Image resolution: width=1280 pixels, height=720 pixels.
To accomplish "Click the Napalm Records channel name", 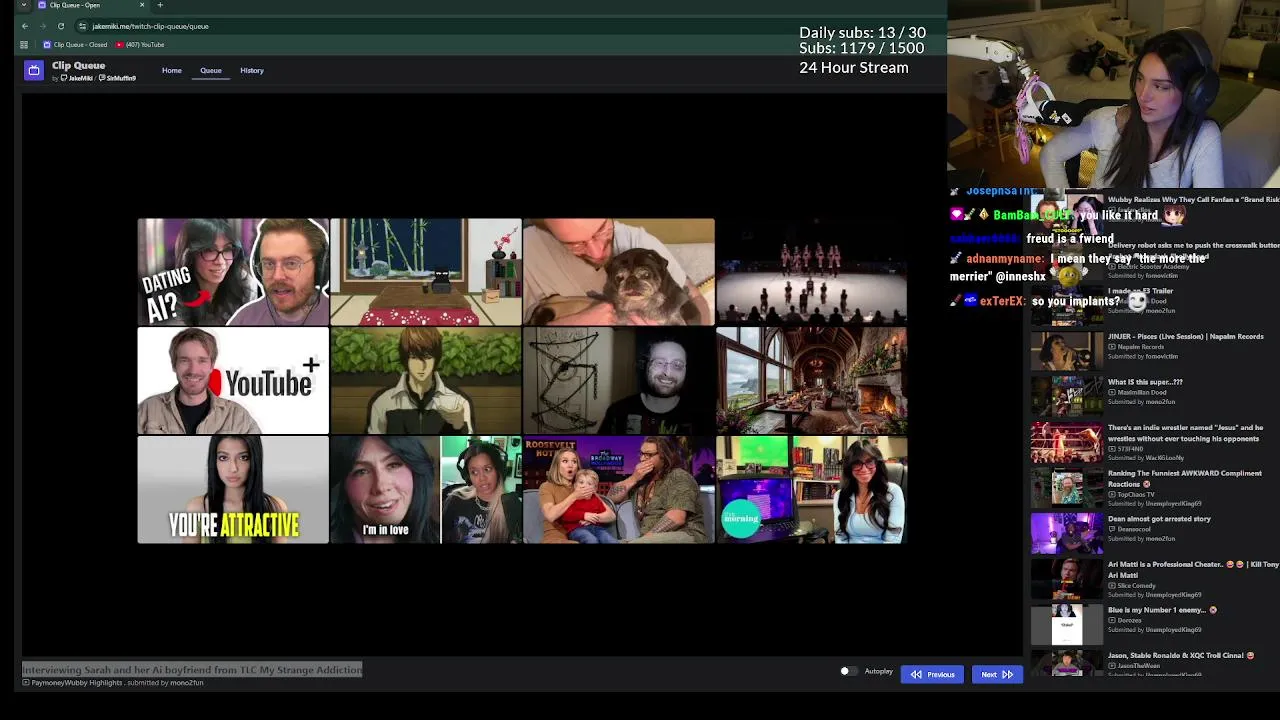I will [1141, 346].
